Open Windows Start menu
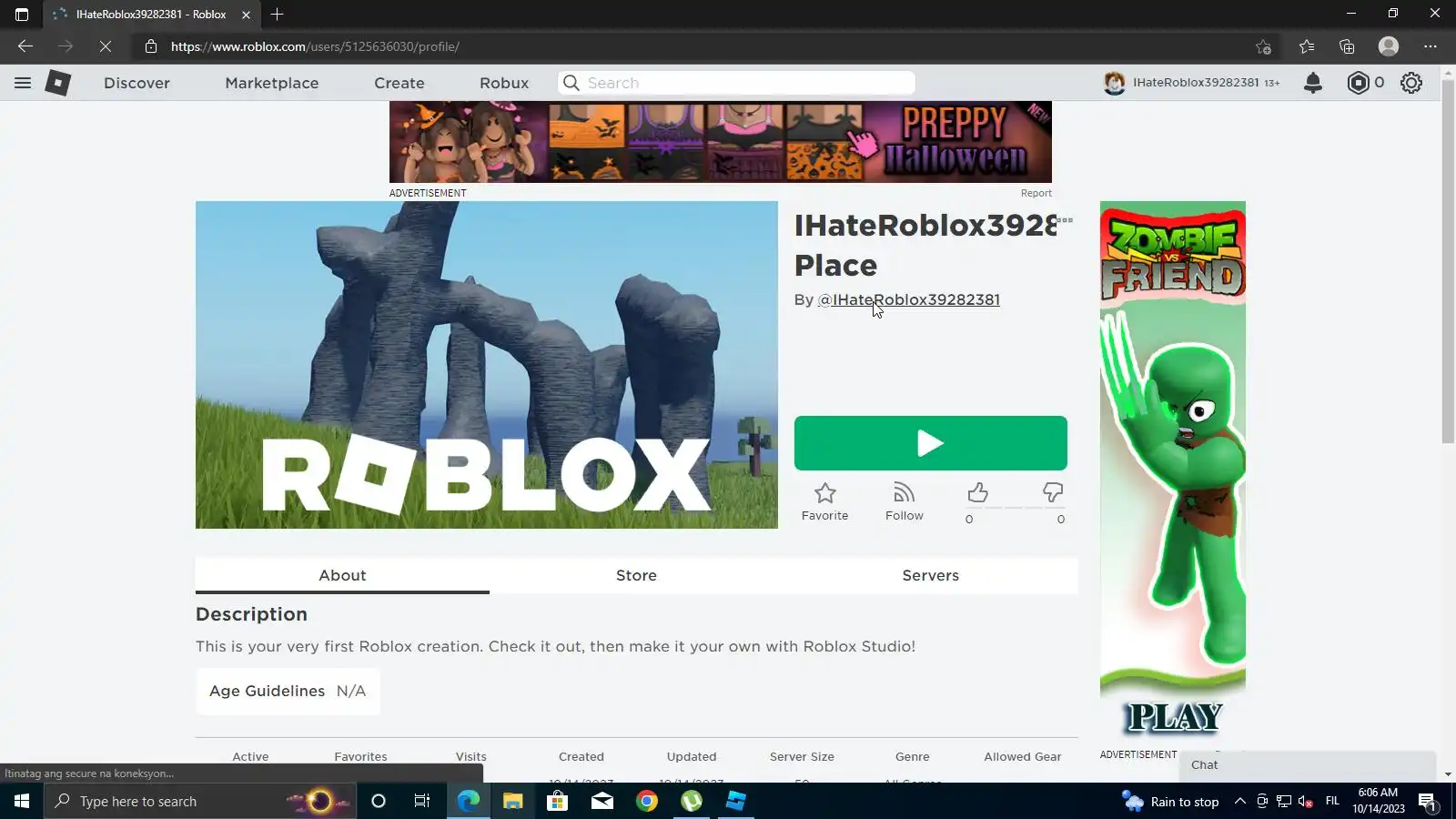This screenshot has height=819, width=1456. (22, 801)
